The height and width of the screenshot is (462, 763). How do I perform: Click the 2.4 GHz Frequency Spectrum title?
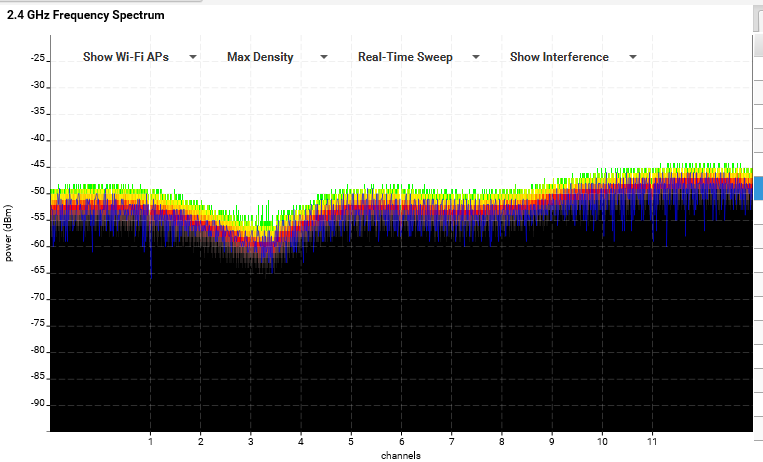click(x=86, y=15)
